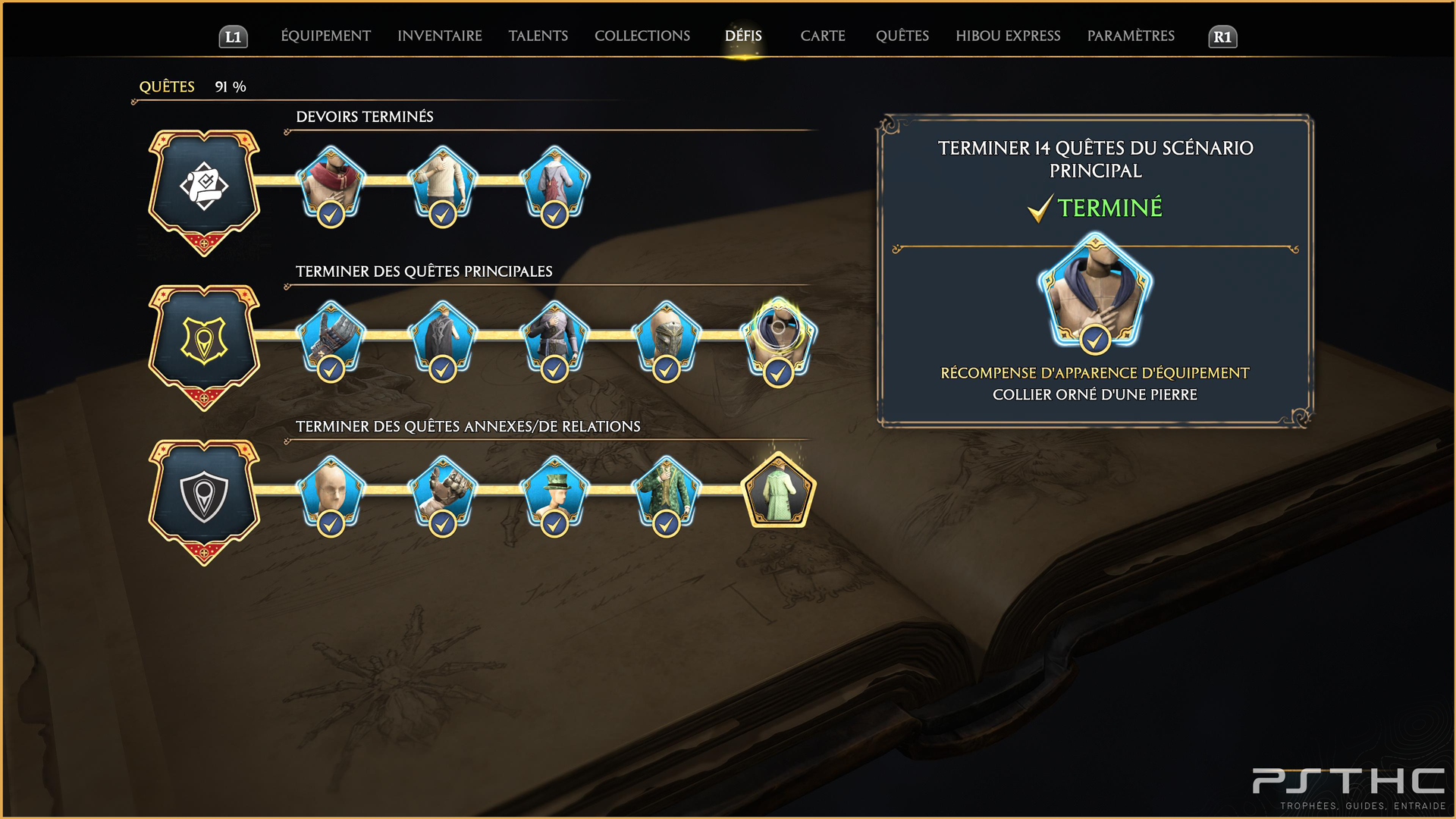Open the Carte tab
Image resolution: width=1456 pixels, height=819 pixels.
(823, 36)
